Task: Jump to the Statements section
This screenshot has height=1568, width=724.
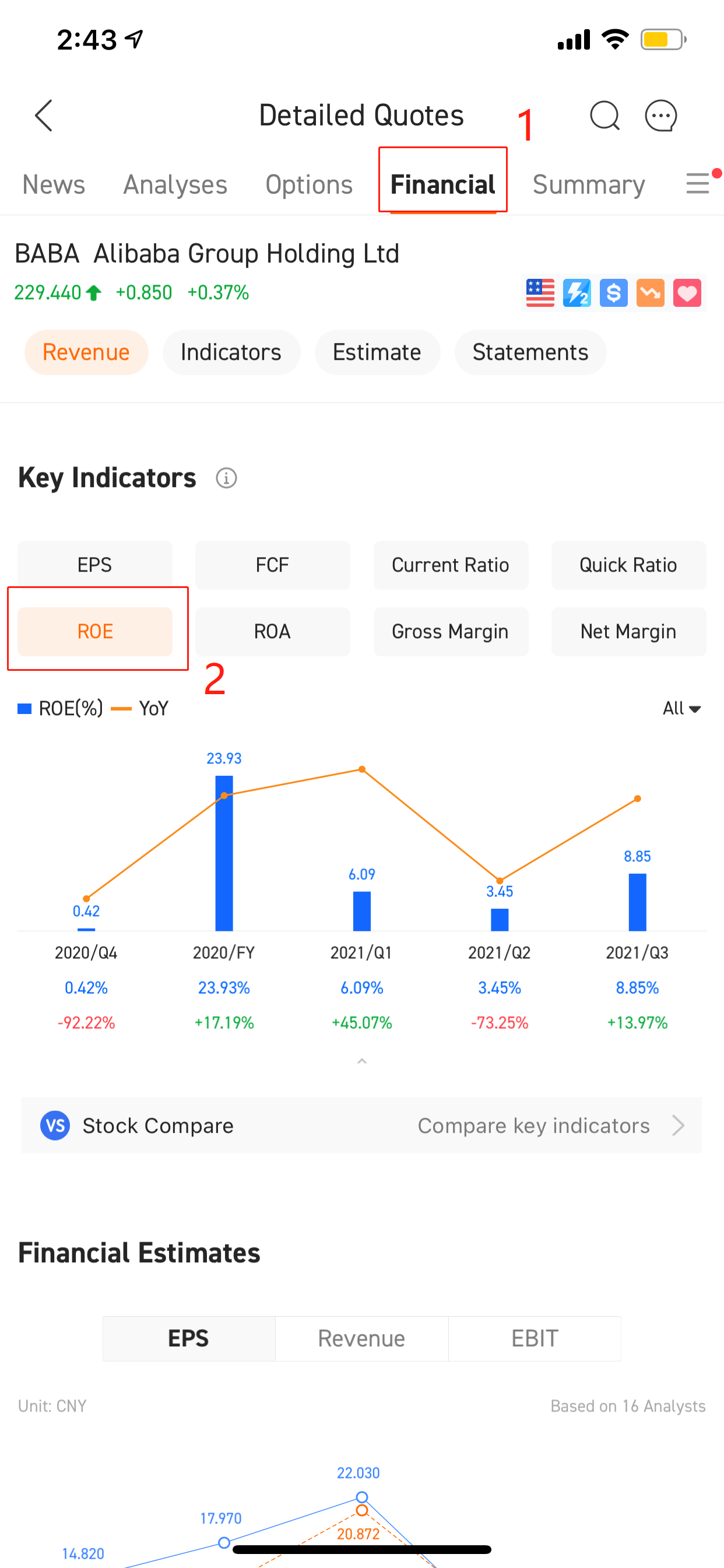Action: 530,352
